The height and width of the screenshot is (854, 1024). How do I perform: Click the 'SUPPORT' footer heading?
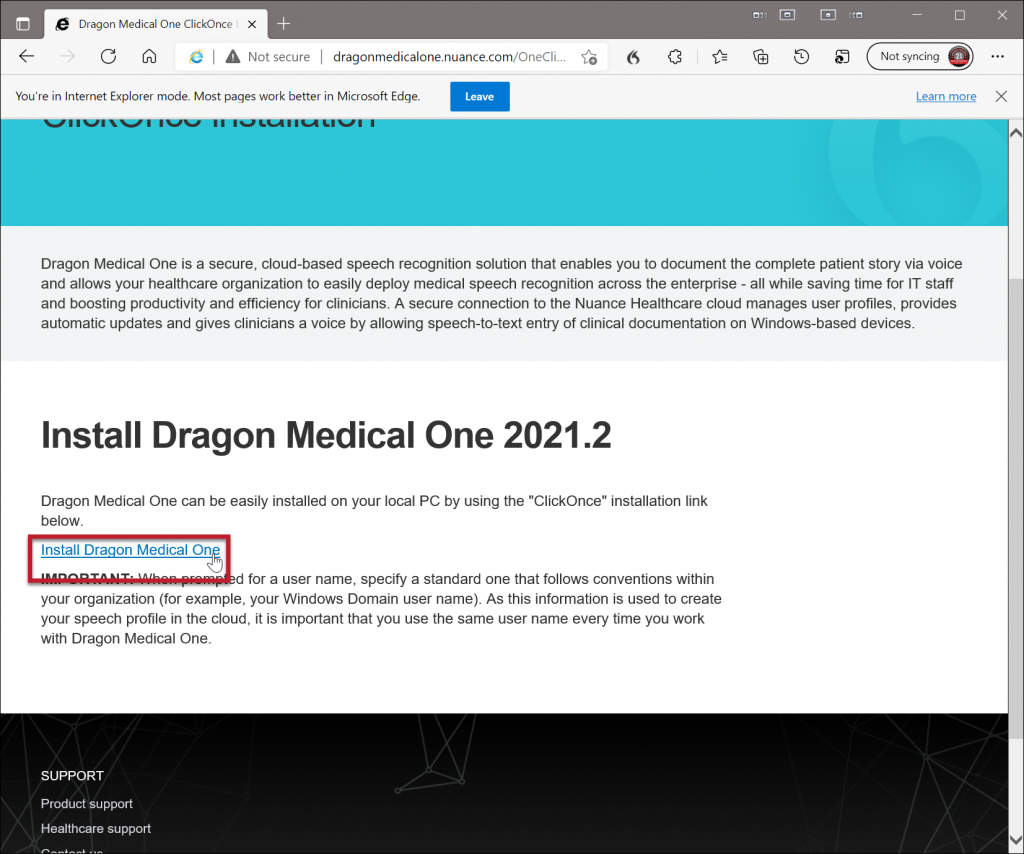click(72, 776)
